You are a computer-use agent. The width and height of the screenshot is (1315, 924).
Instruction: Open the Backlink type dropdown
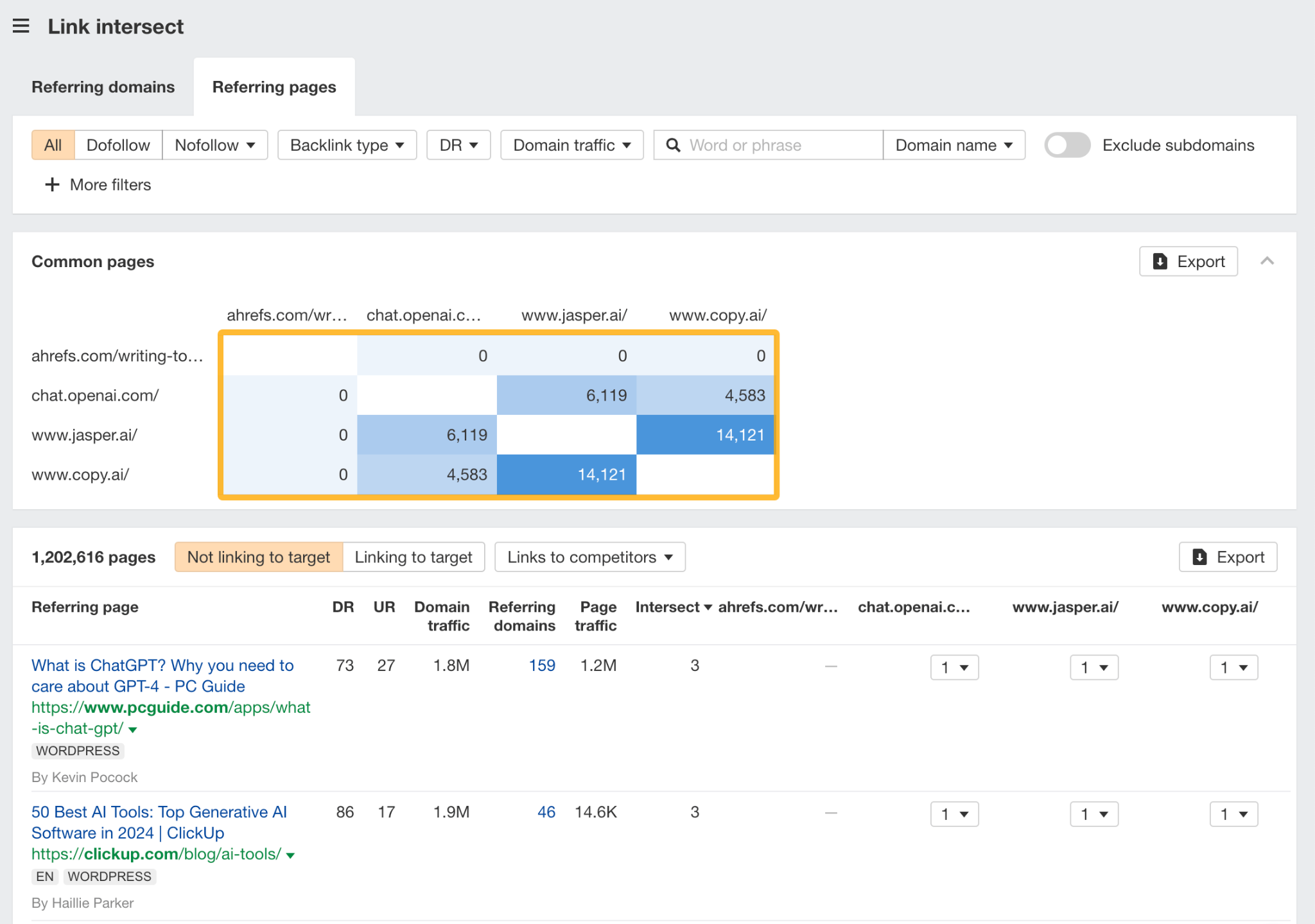coord(346,145)
